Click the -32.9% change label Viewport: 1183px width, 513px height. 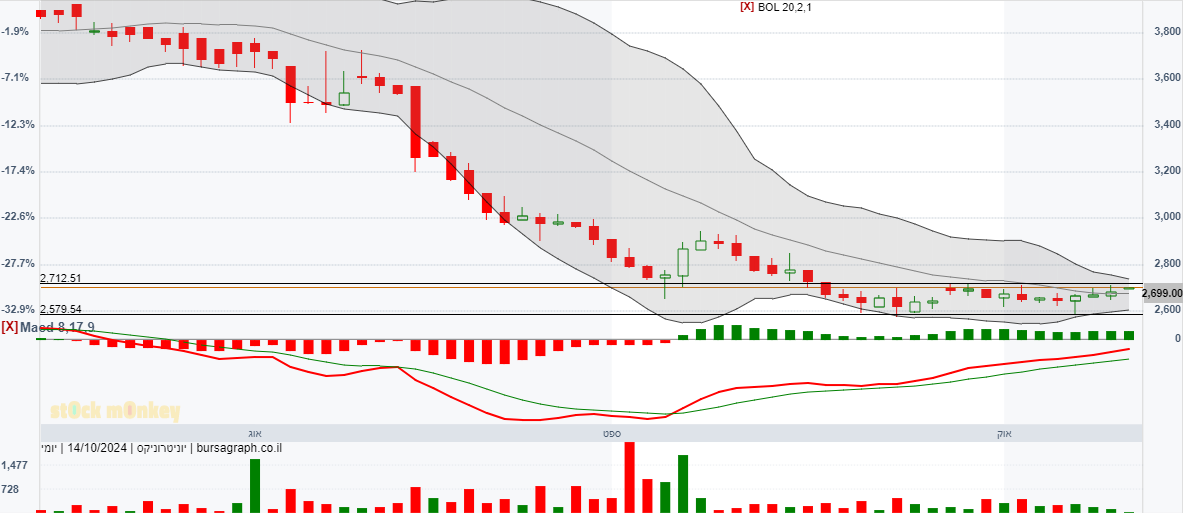(x=17, y=309)
